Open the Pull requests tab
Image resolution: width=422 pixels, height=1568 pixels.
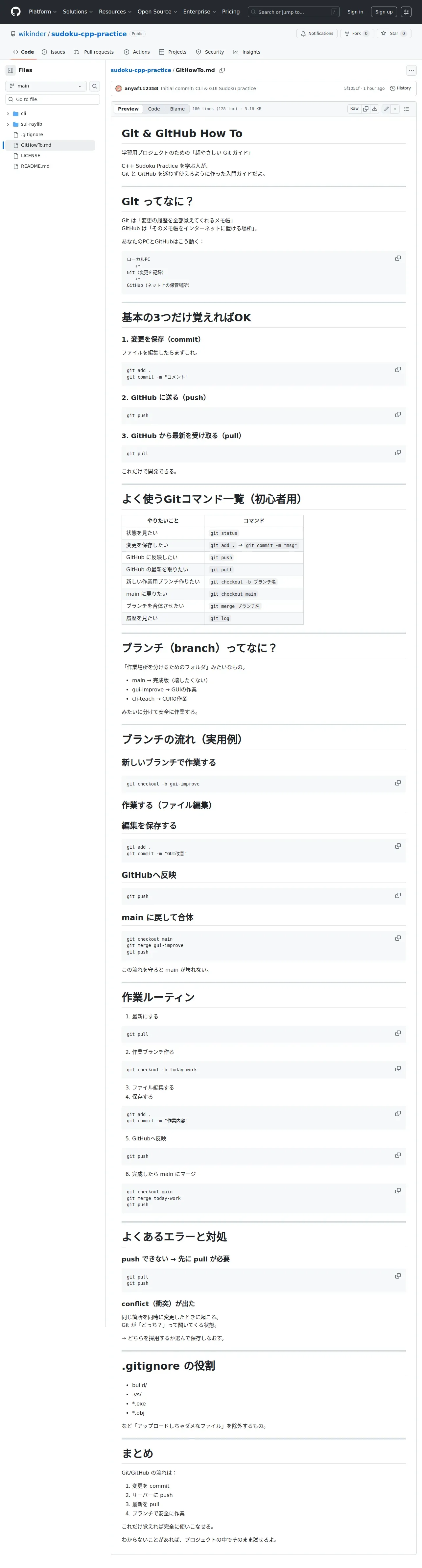click(x=94, y=52)
